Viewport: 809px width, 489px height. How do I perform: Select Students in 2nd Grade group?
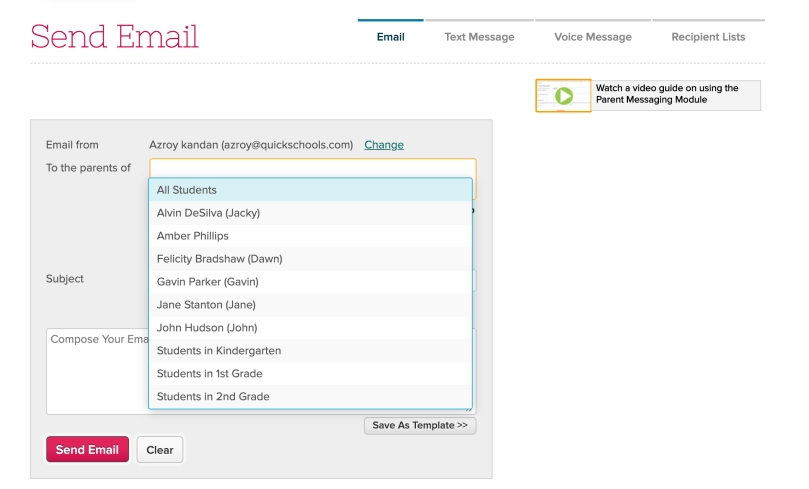click(x=310, y=397)
